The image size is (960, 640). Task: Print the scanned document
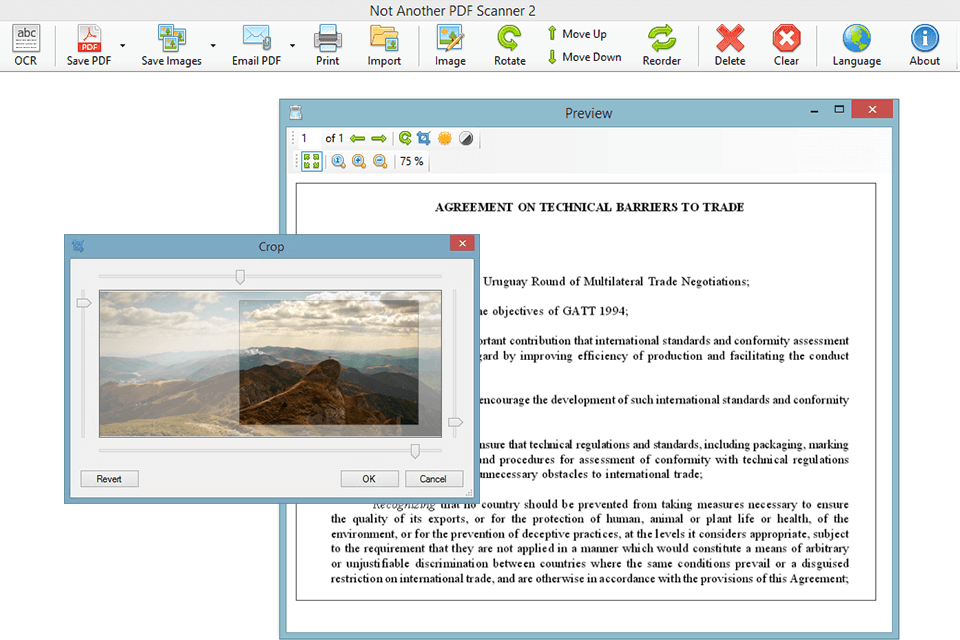pos(328,45)
